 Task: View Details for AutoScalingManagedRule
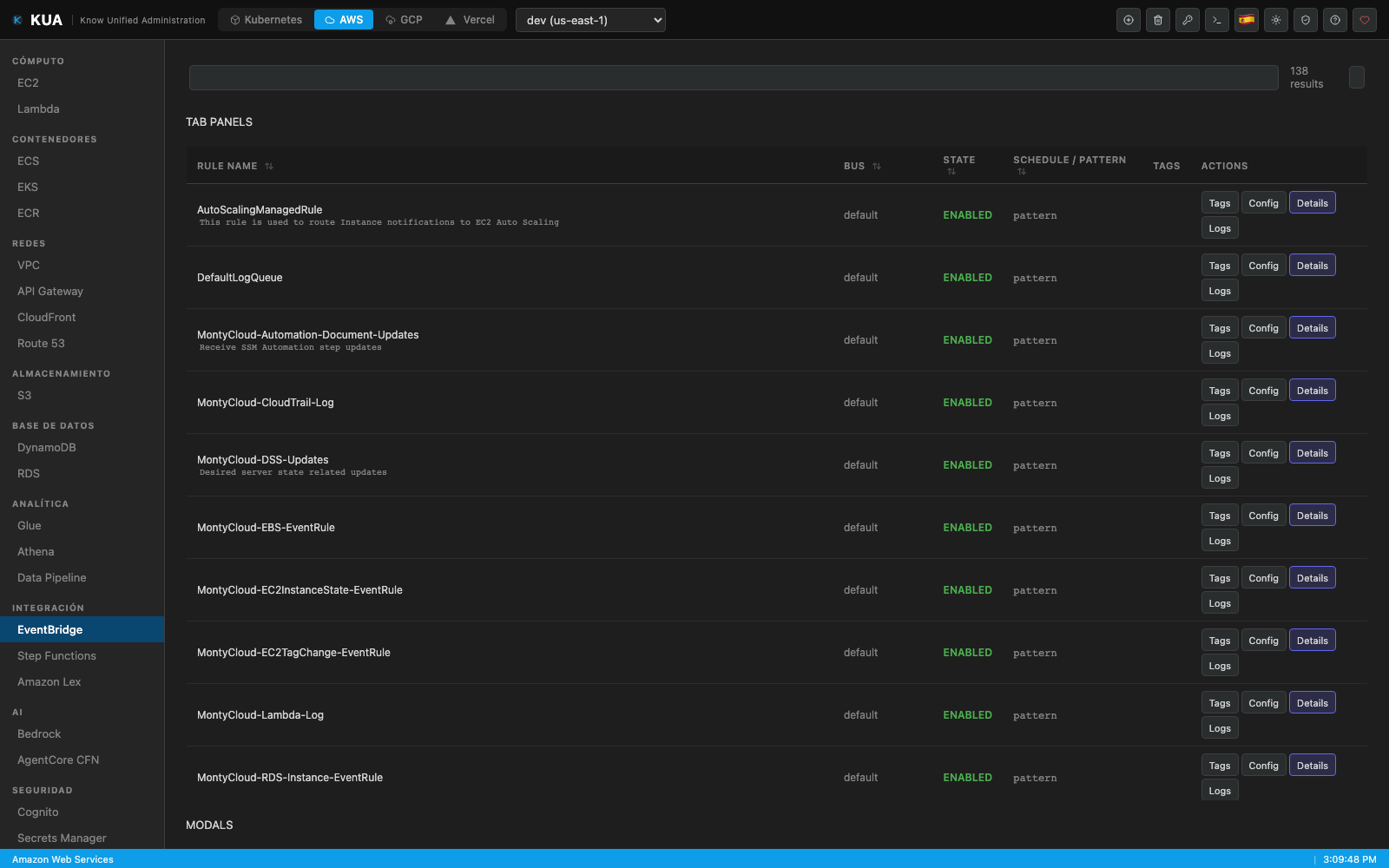pyautogui.click(x=1313, y=203)
